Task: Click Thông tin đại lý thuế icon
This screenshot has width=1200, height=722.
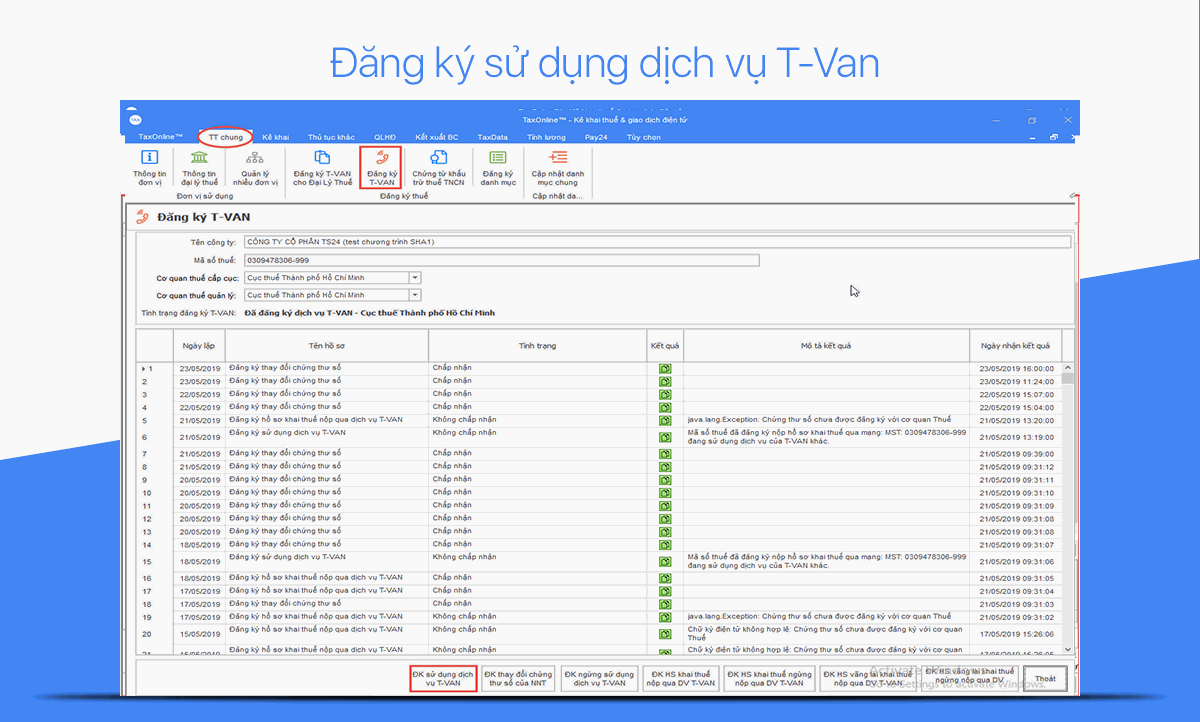Action: [x=199, y=166]
